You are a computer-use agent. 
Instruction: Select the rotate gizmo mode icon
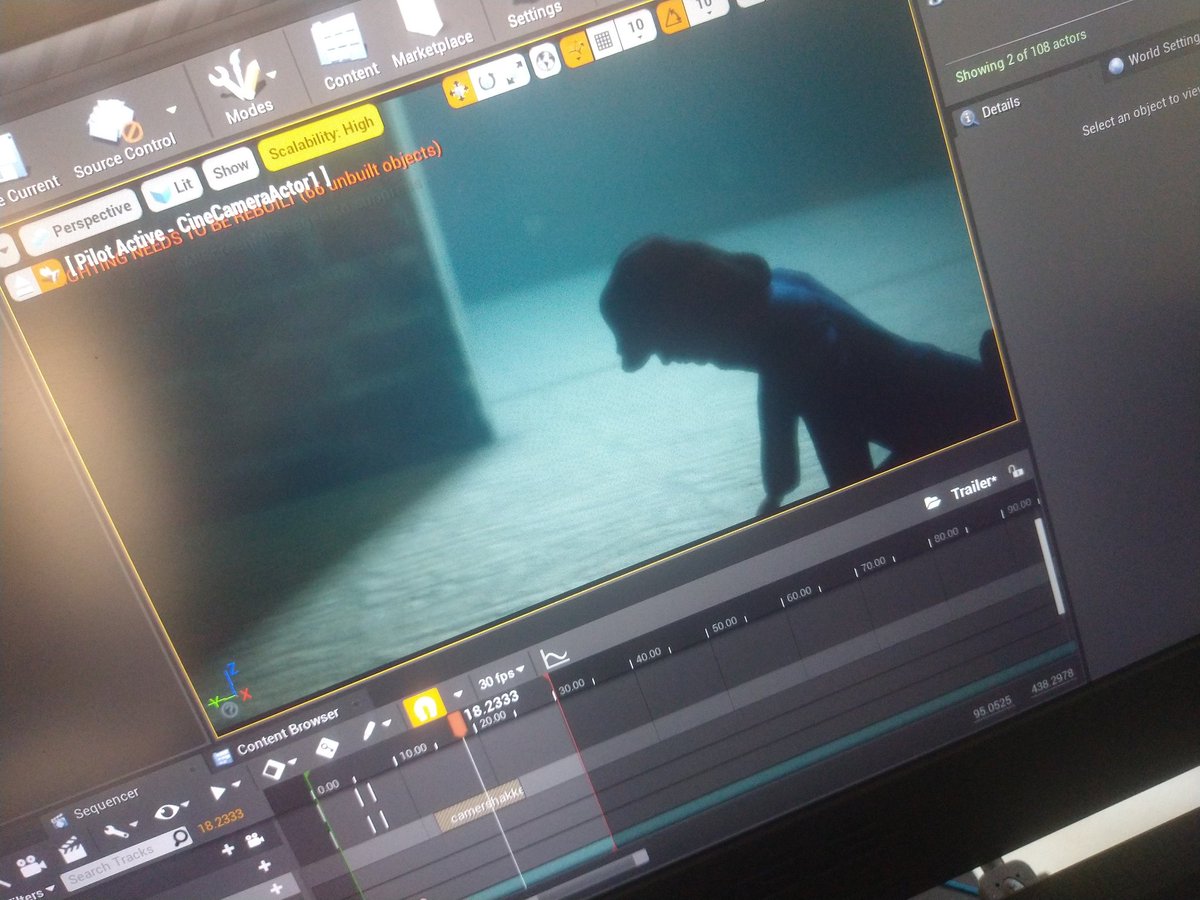coord(487,82)
